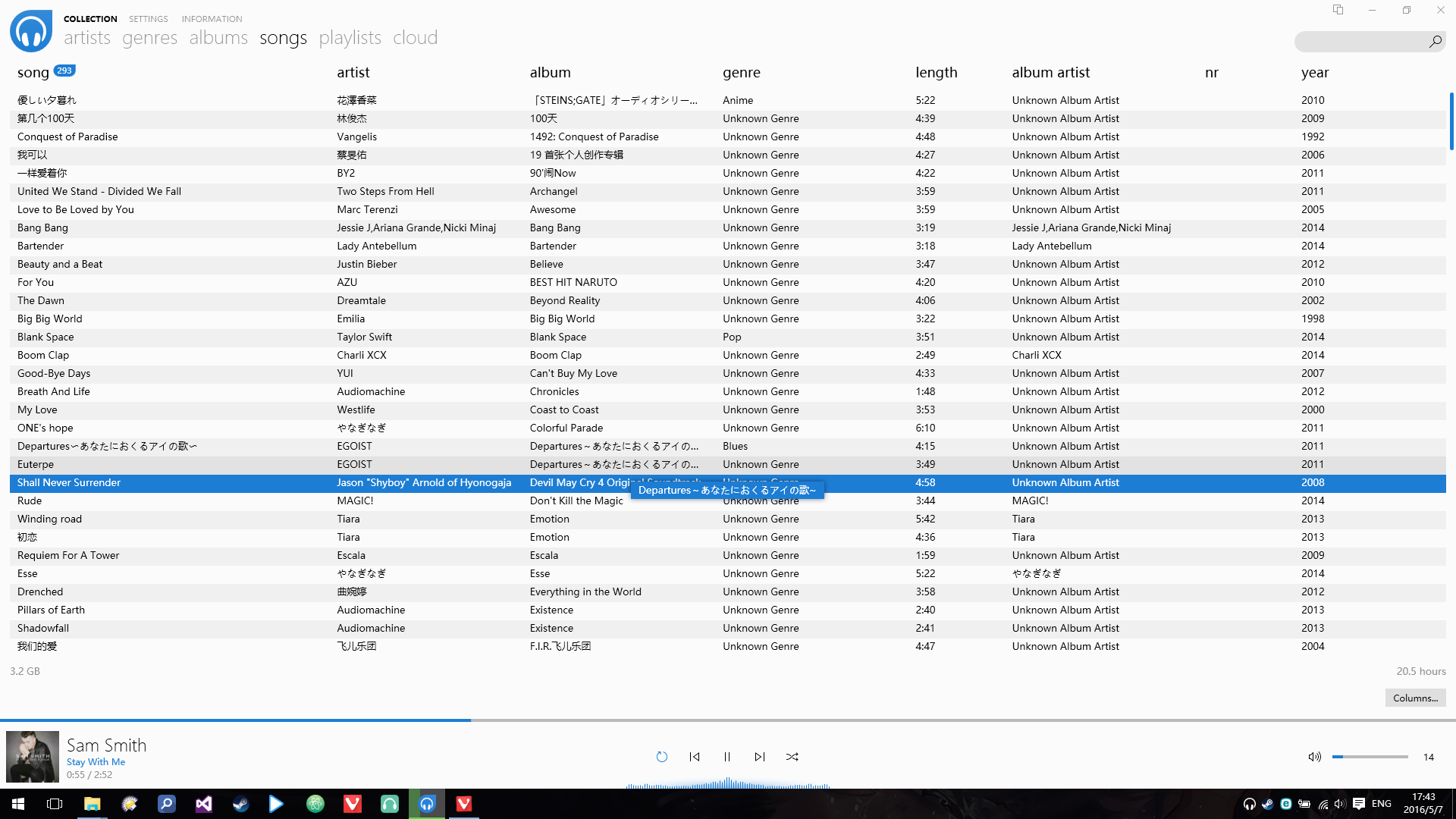Mute the volume speaker icon
The image size is (1456, 819).
tap(1314, 757)
